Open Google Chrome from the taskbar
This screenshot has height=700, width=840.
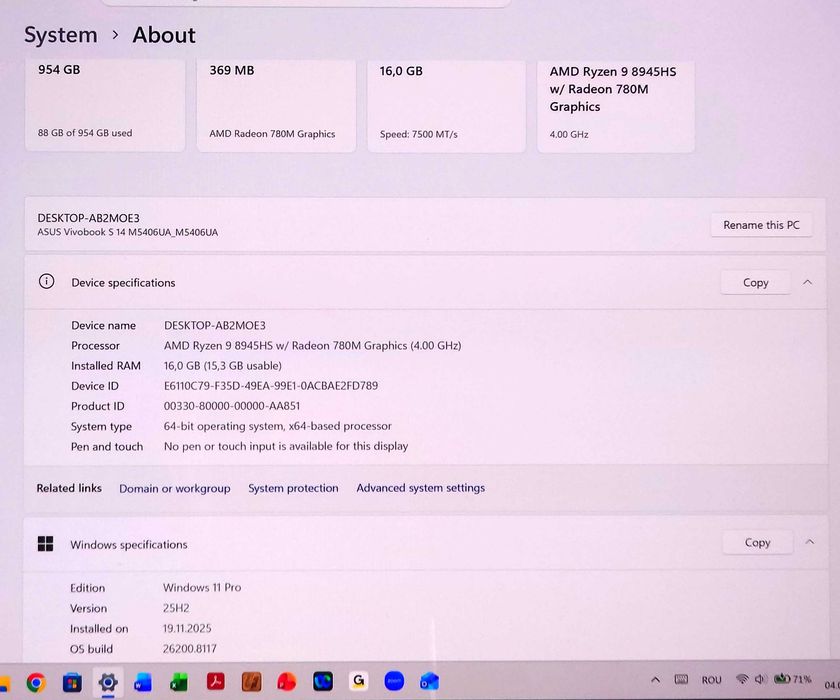point(36,682)
